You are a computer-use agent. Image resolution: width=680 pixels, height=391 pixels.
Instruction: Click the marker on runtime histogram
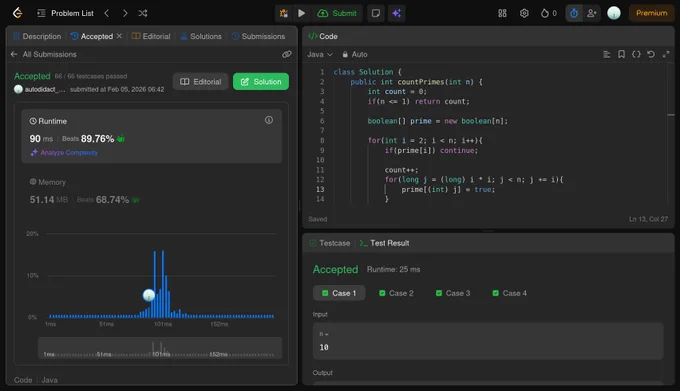point(149,295)
